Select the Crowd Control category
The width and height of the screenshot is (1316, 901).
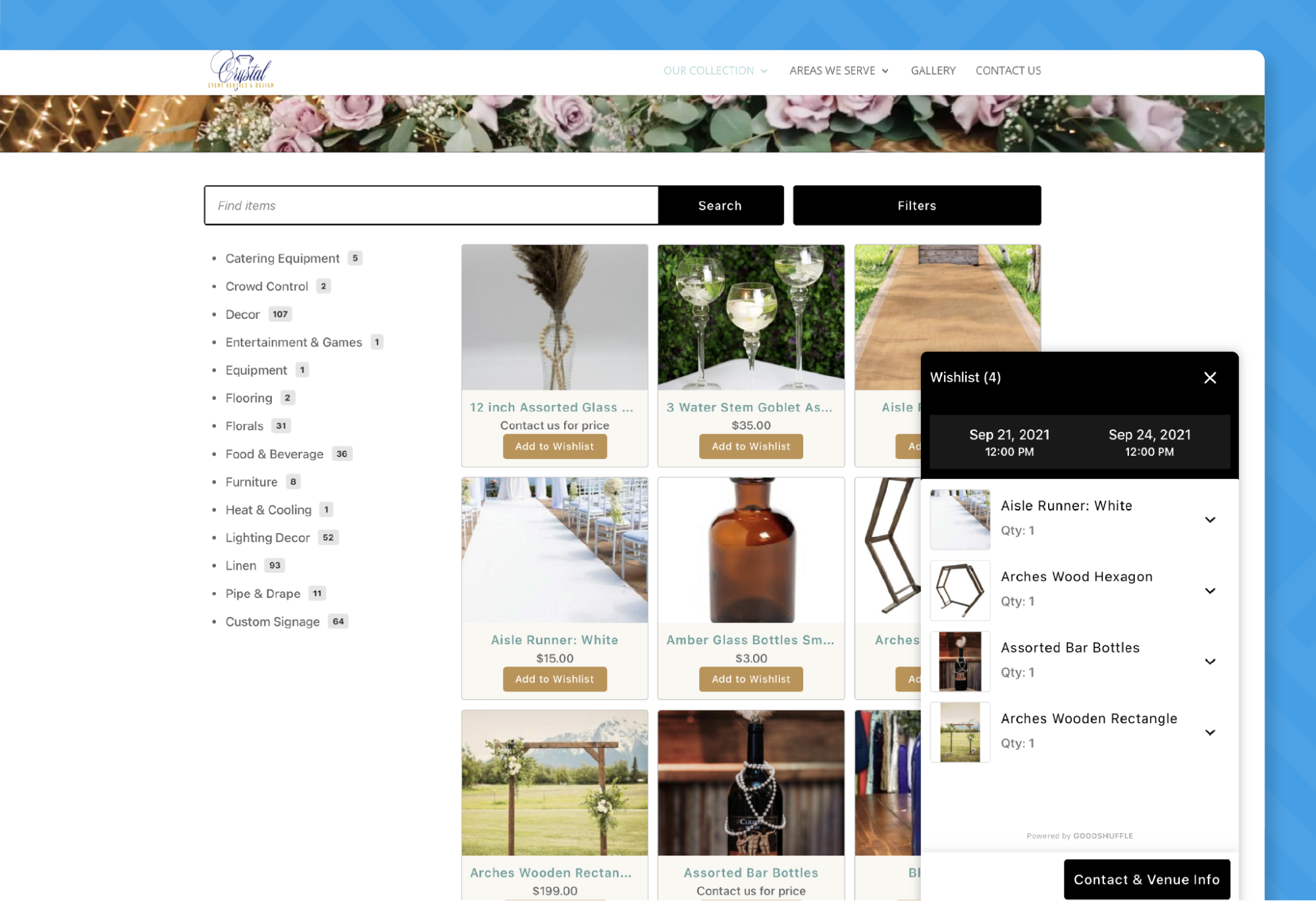pyautogui.click(x=267, y=287)
